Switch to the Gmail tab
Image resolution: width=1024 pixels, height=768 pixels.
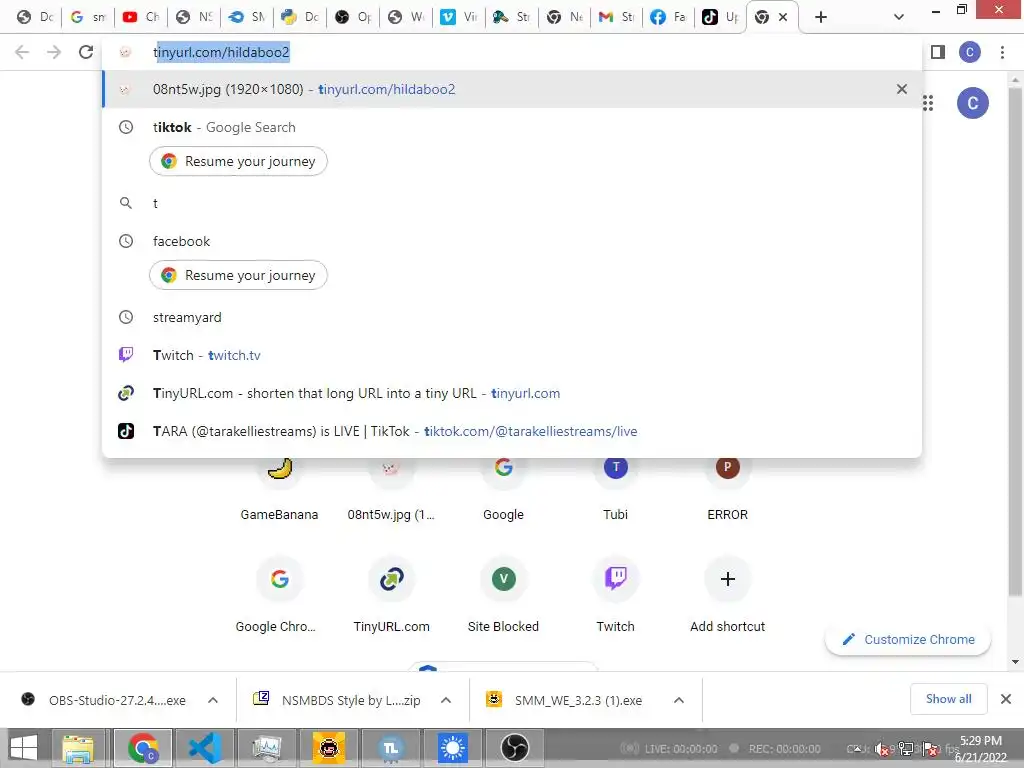(x=616, y=17)
